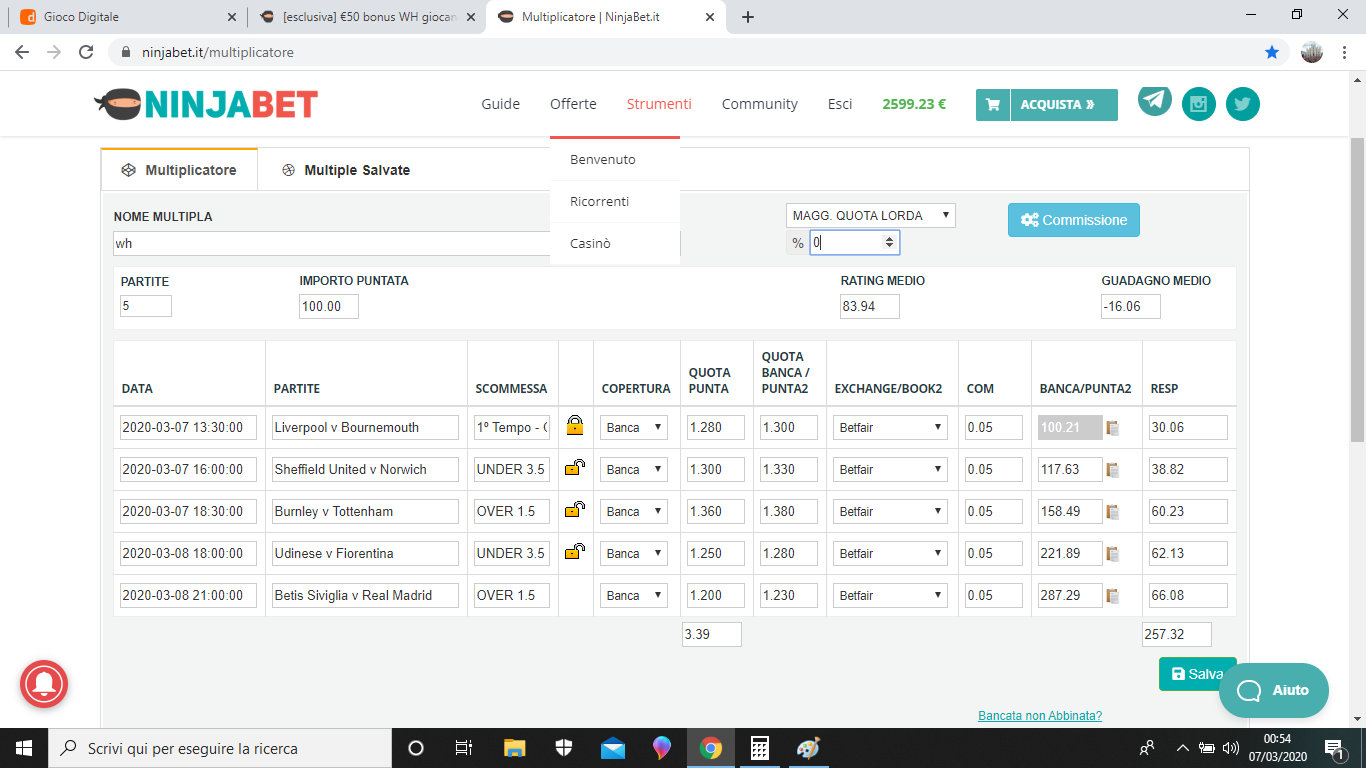The width and height of the screenshot is (1366, 768).
Task: Open Copertura dropdown for Liverpool v Bournemouth
Action: coord(634,427)
